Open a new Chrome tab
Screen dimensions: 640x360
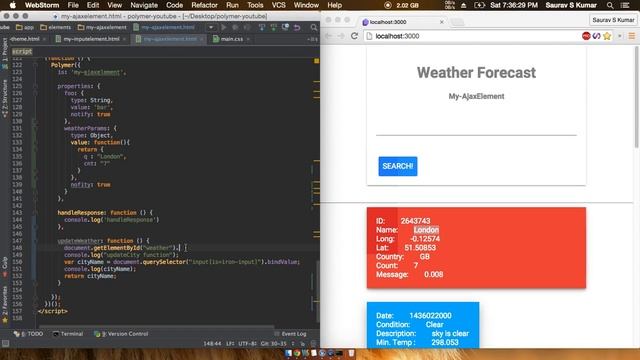click(x=458, y=22)
